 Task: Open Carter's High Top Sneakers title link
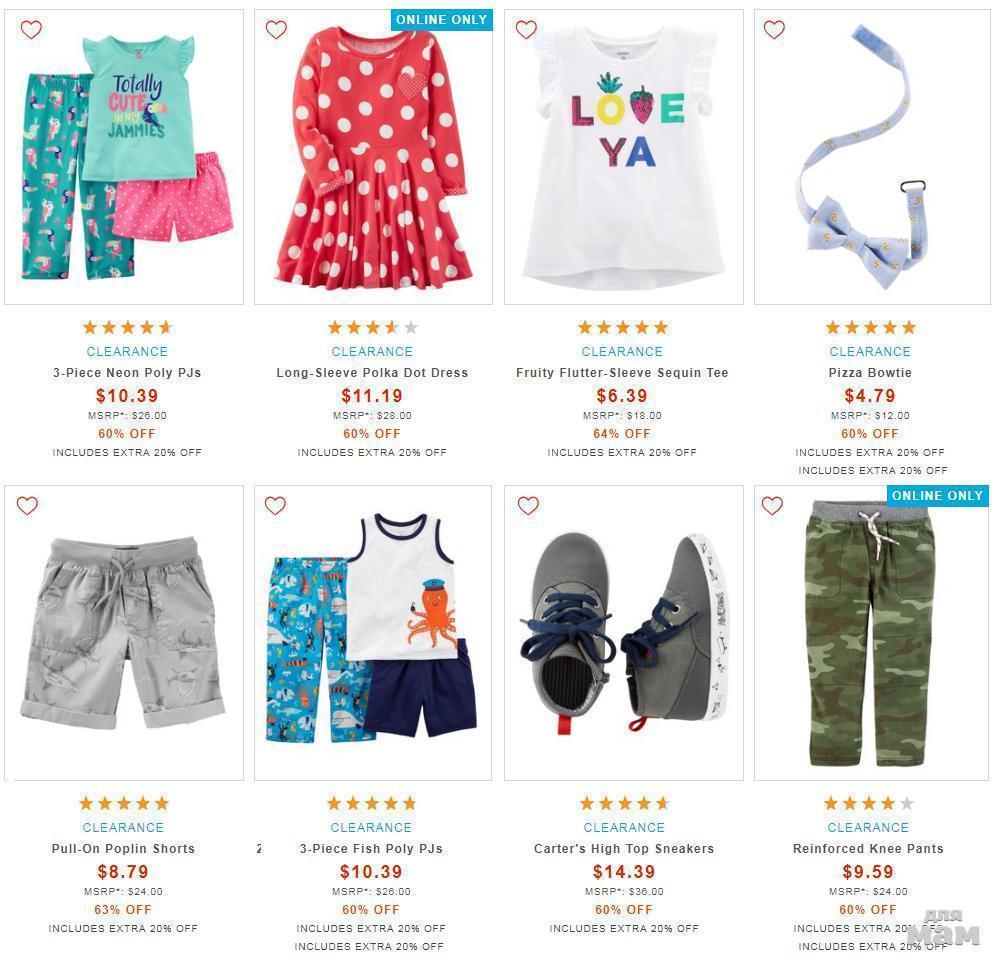tap(624, 849)
